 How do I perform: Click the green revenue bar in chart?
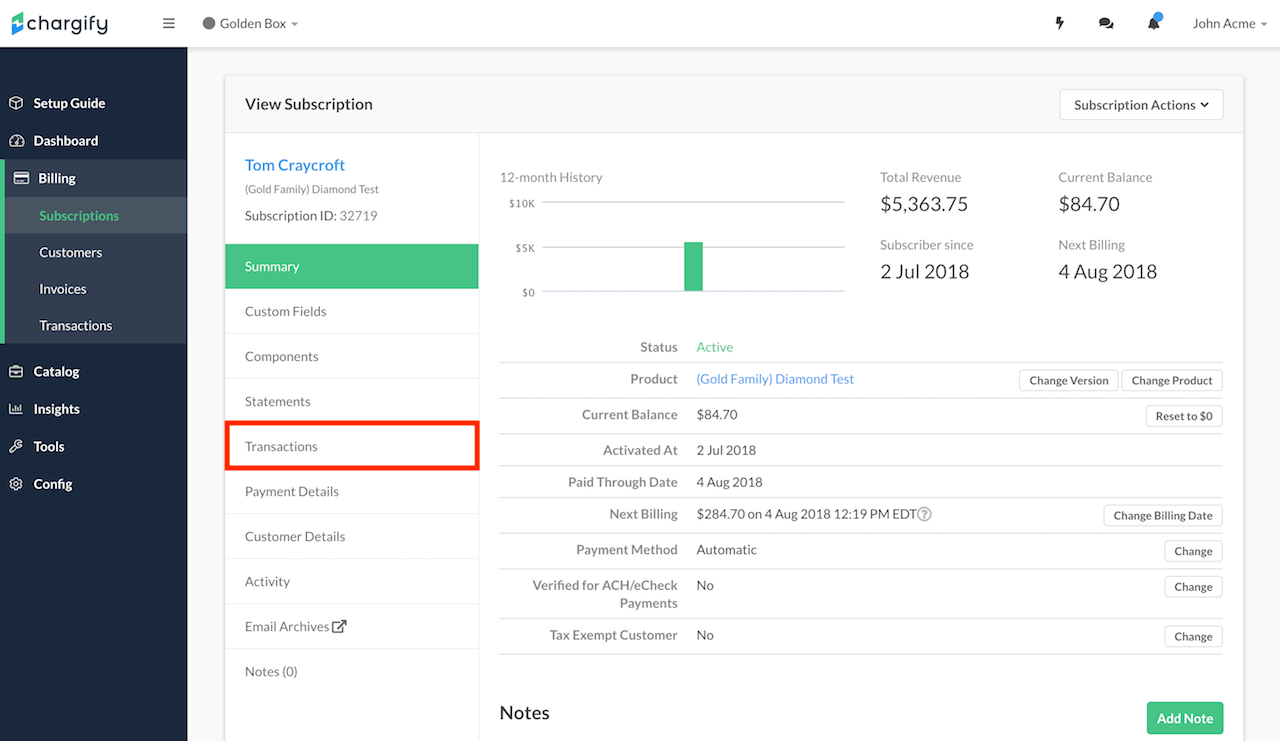693,267
